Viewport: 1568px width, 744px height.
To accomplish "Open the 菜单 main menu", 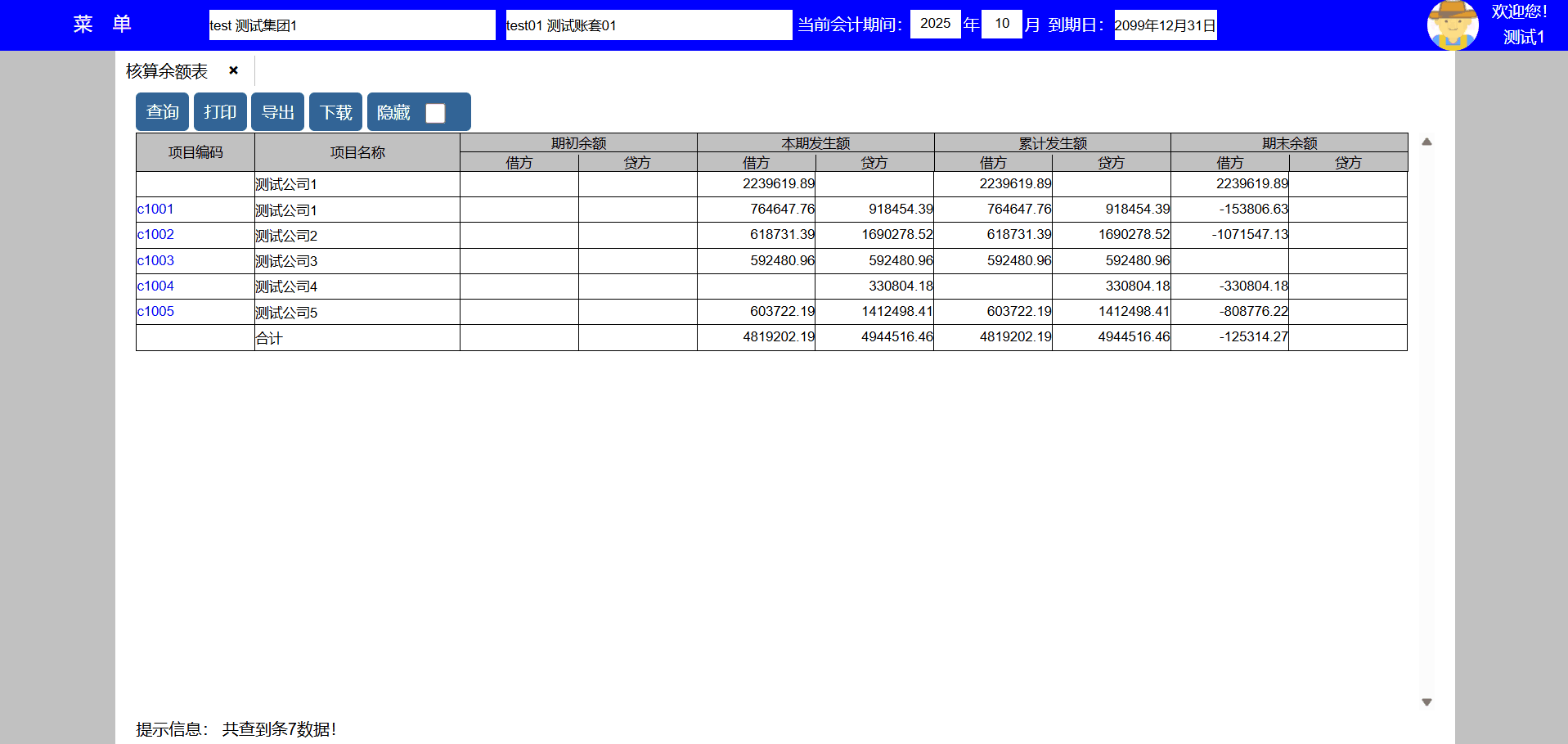I will [101, 25].
